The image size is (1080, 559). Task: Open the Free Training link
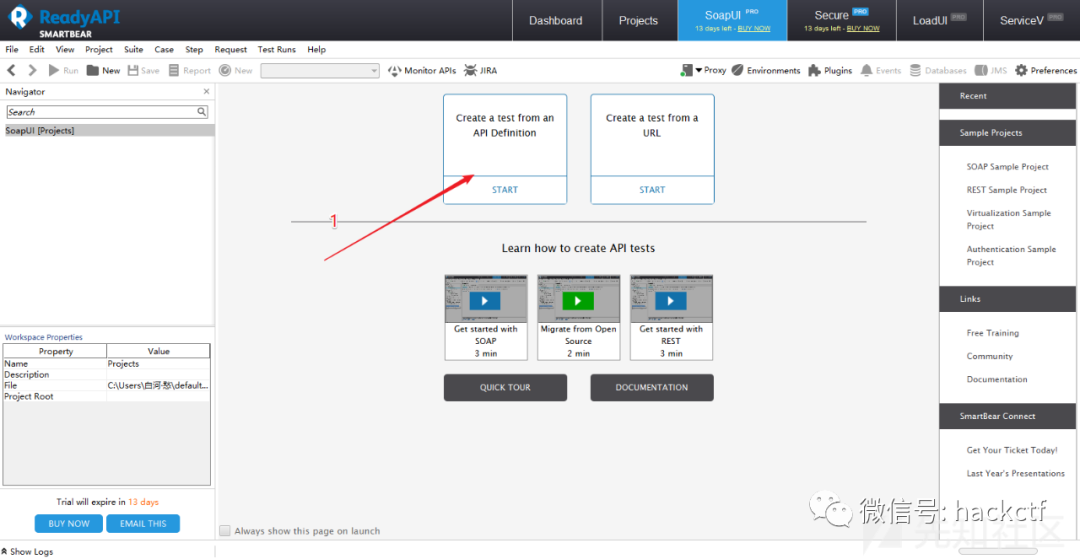[993, 333]
